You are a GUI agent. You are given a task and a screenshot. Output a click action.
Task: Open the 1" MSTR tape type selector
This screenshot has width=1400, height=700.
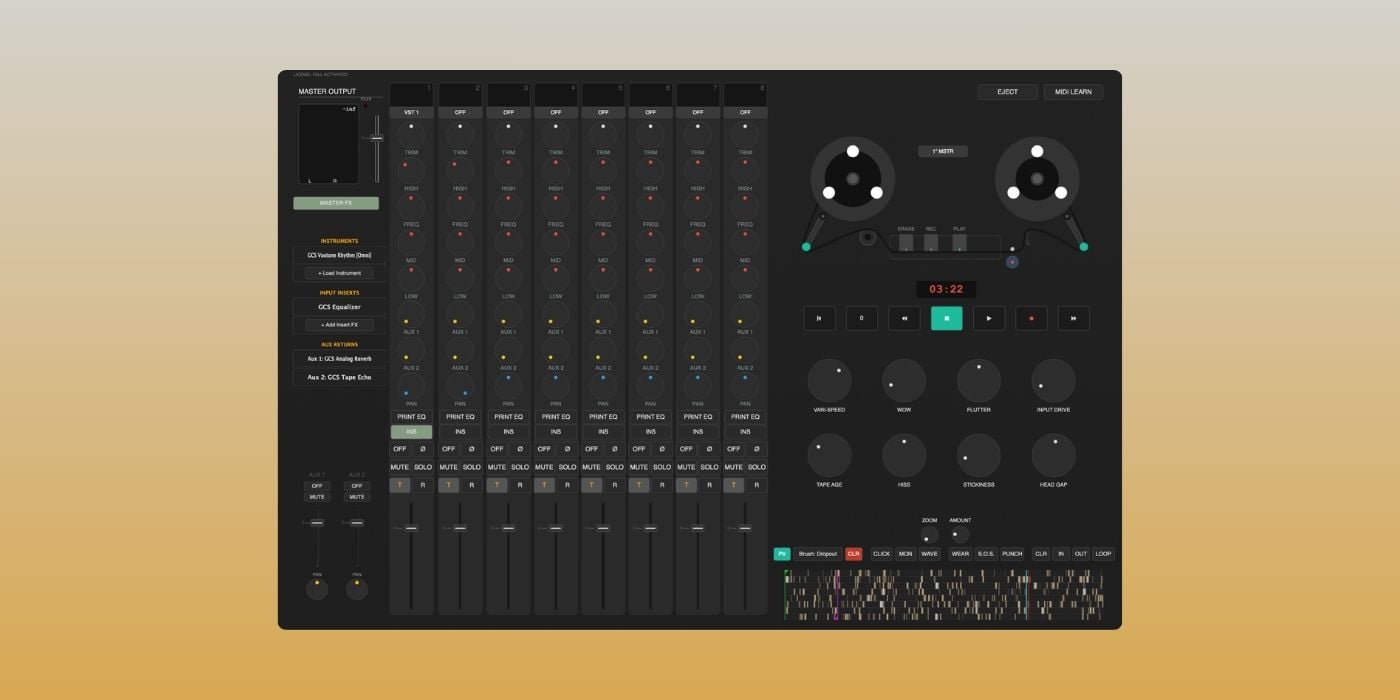(943, 151)
